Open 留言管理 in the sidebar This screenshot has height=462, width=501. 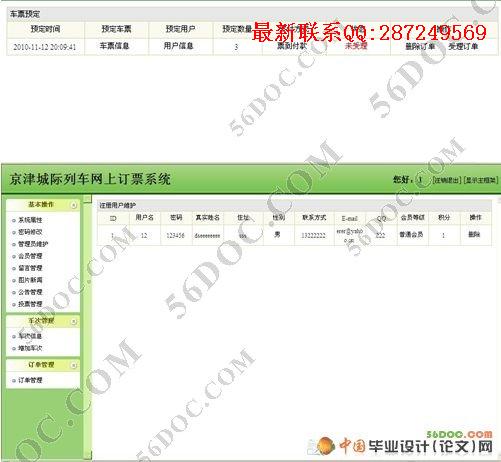[30, 268]
